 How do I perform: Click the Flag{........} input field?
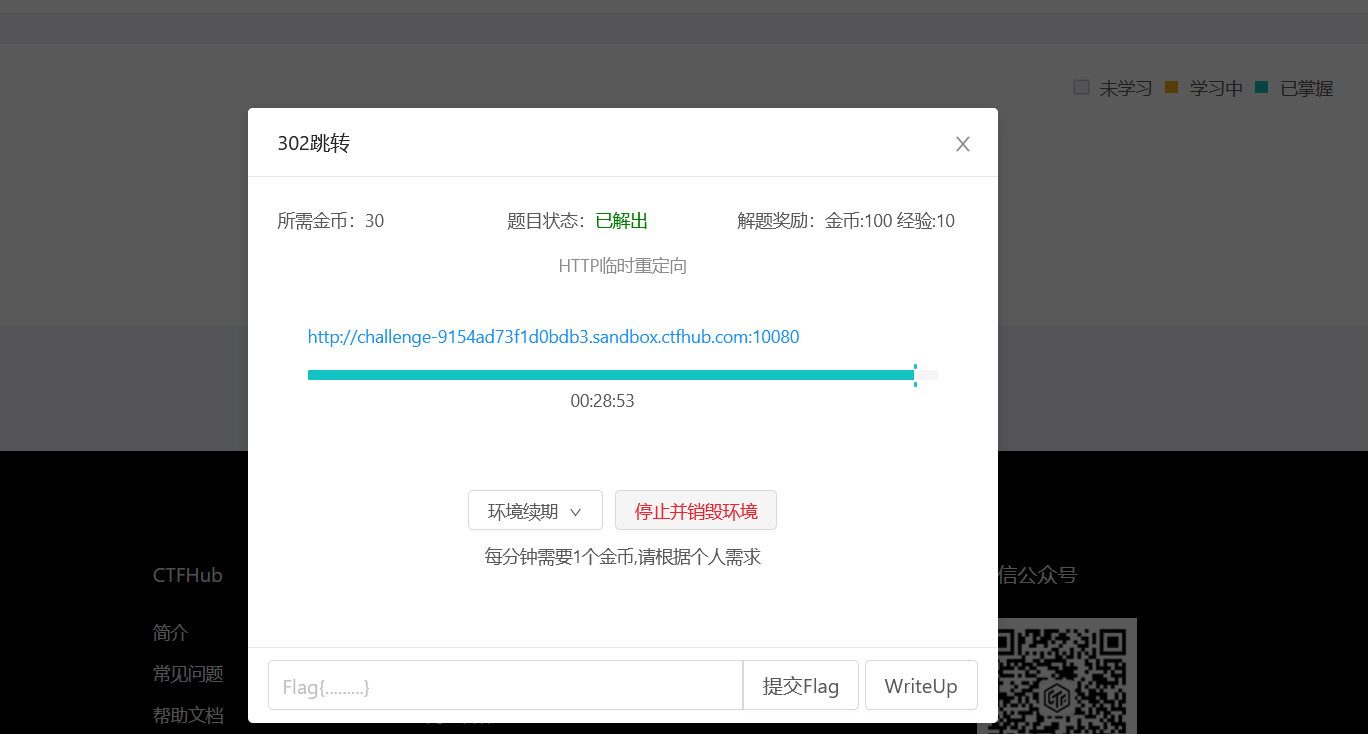[x=500, y=685]
